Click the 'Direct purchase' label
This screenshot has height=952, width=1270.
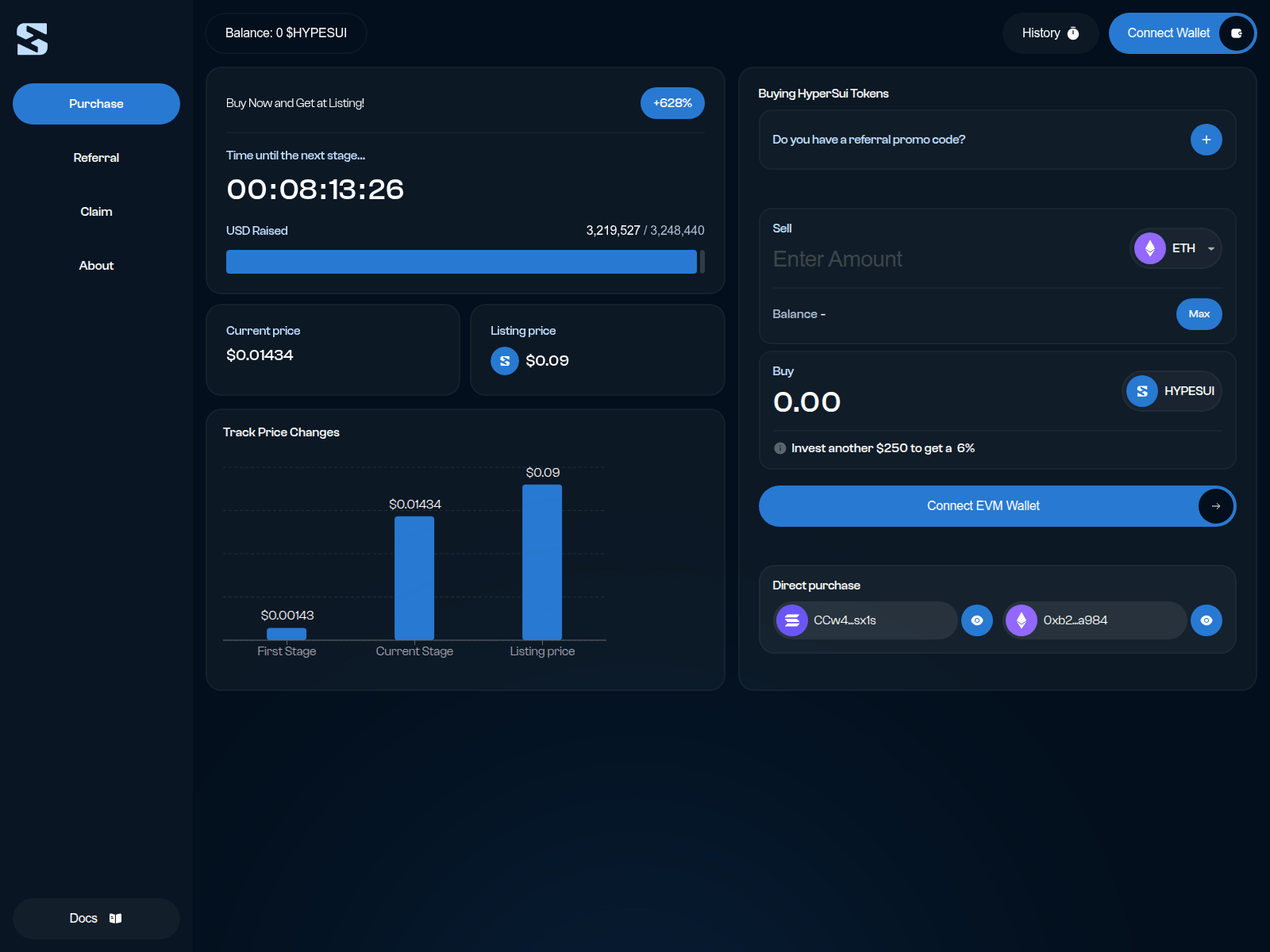[x=816, y=585]
